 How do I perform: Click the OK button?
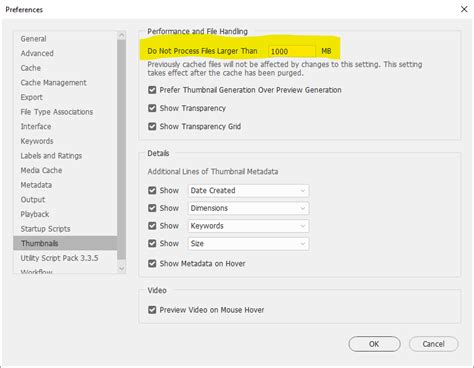pos(374,344)
